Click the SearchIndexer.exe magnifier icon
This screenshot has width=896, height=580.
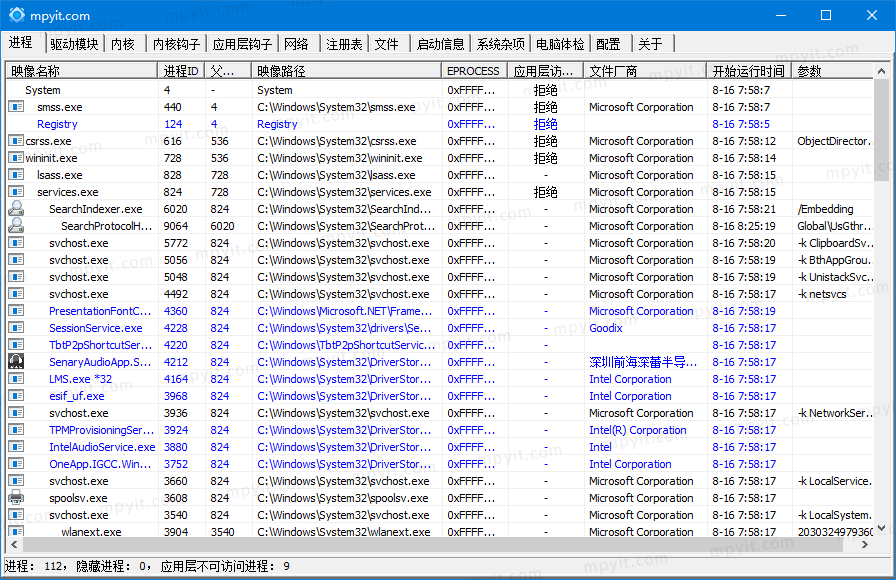(x=16, y=209)
